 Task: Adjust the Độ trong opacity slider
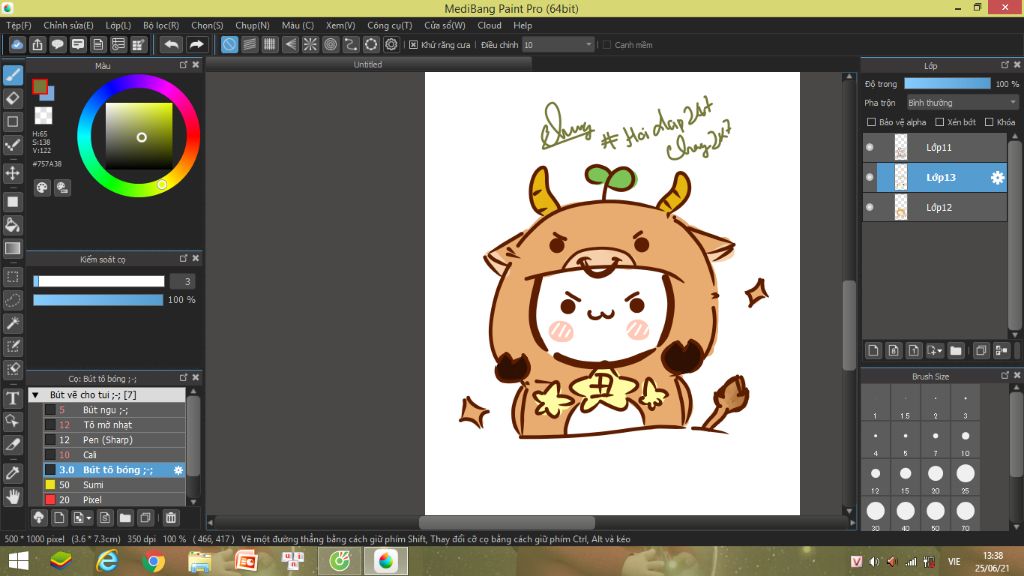pyautogui.click(x=947, y=84)
